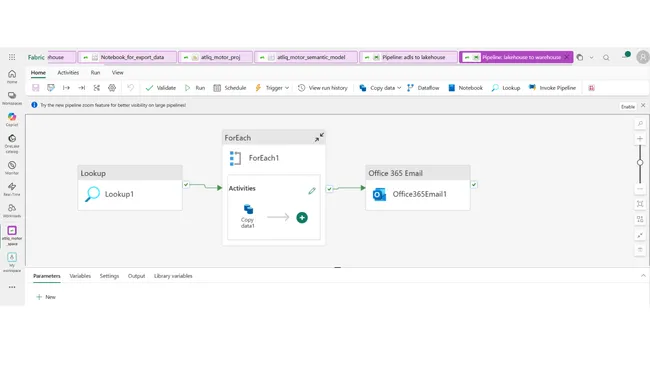This screenshot has width=650, height=366.
Task: Zoom out with the canvas minus button
Action: click(x=640, y=189)
